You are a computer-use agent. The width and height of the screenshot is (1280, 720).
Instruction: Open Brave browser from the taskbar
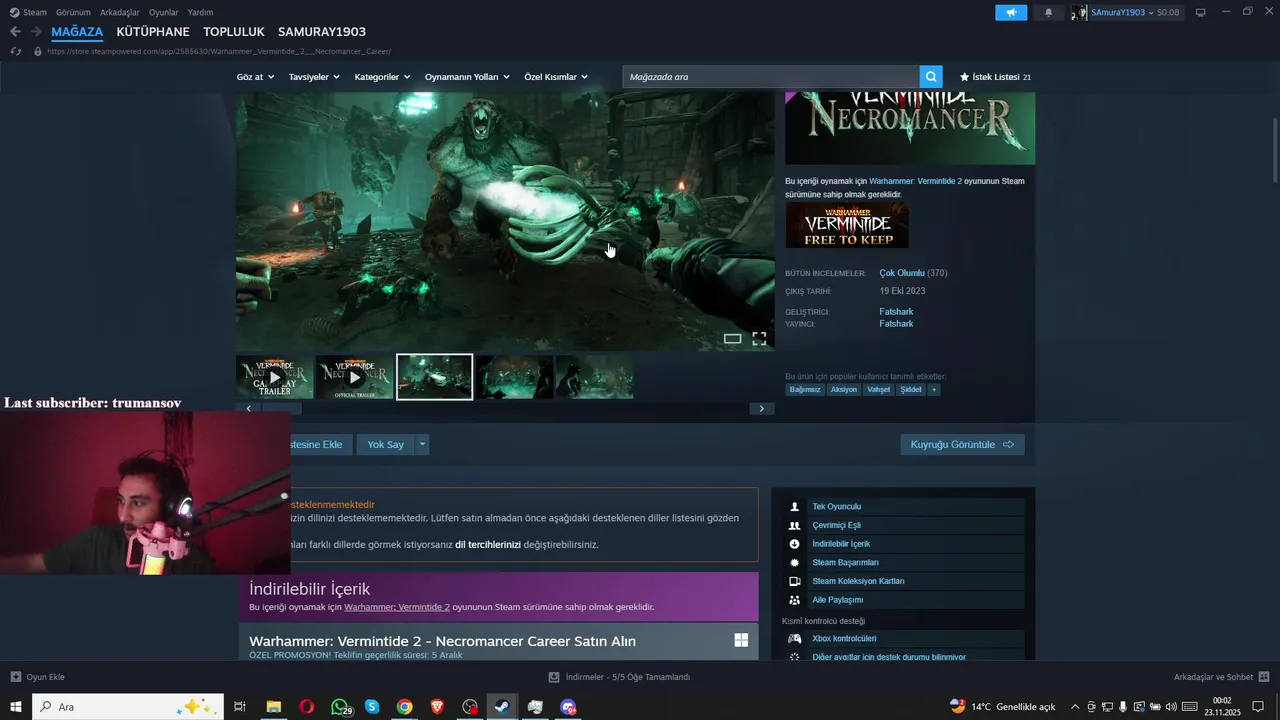coord(437,707)
